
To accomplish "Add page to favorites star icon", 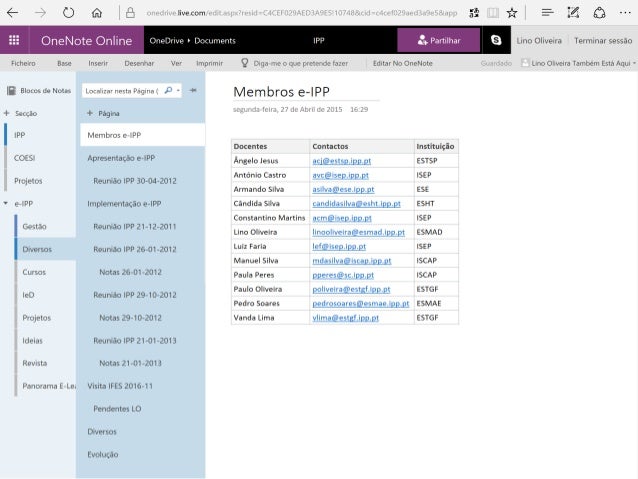I will (511, 13).
